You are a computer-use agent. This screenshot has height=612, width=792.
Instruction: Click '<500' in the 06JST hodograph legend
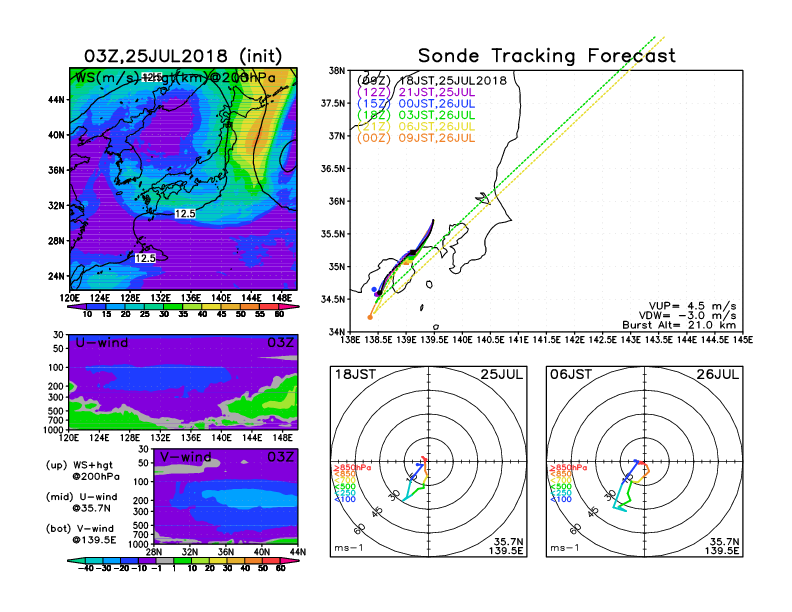click(x=561, y=487)
